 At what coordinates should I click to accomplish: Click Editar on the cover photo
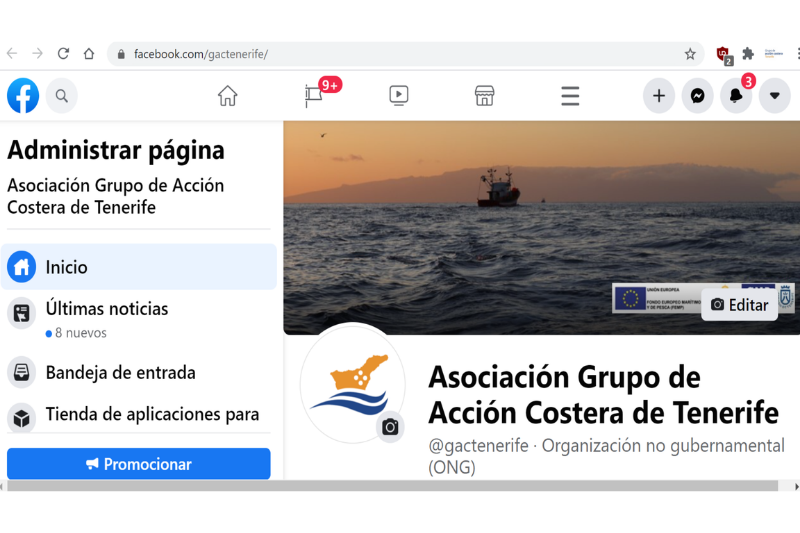coord(740,305)
